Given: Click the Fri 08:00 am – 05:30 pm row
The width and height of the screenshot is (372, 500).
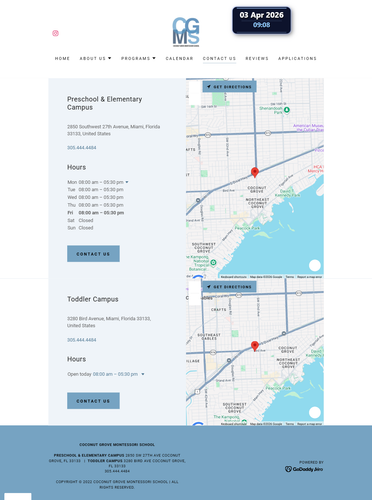Looking at the screenshot, I should coord(96,213).
